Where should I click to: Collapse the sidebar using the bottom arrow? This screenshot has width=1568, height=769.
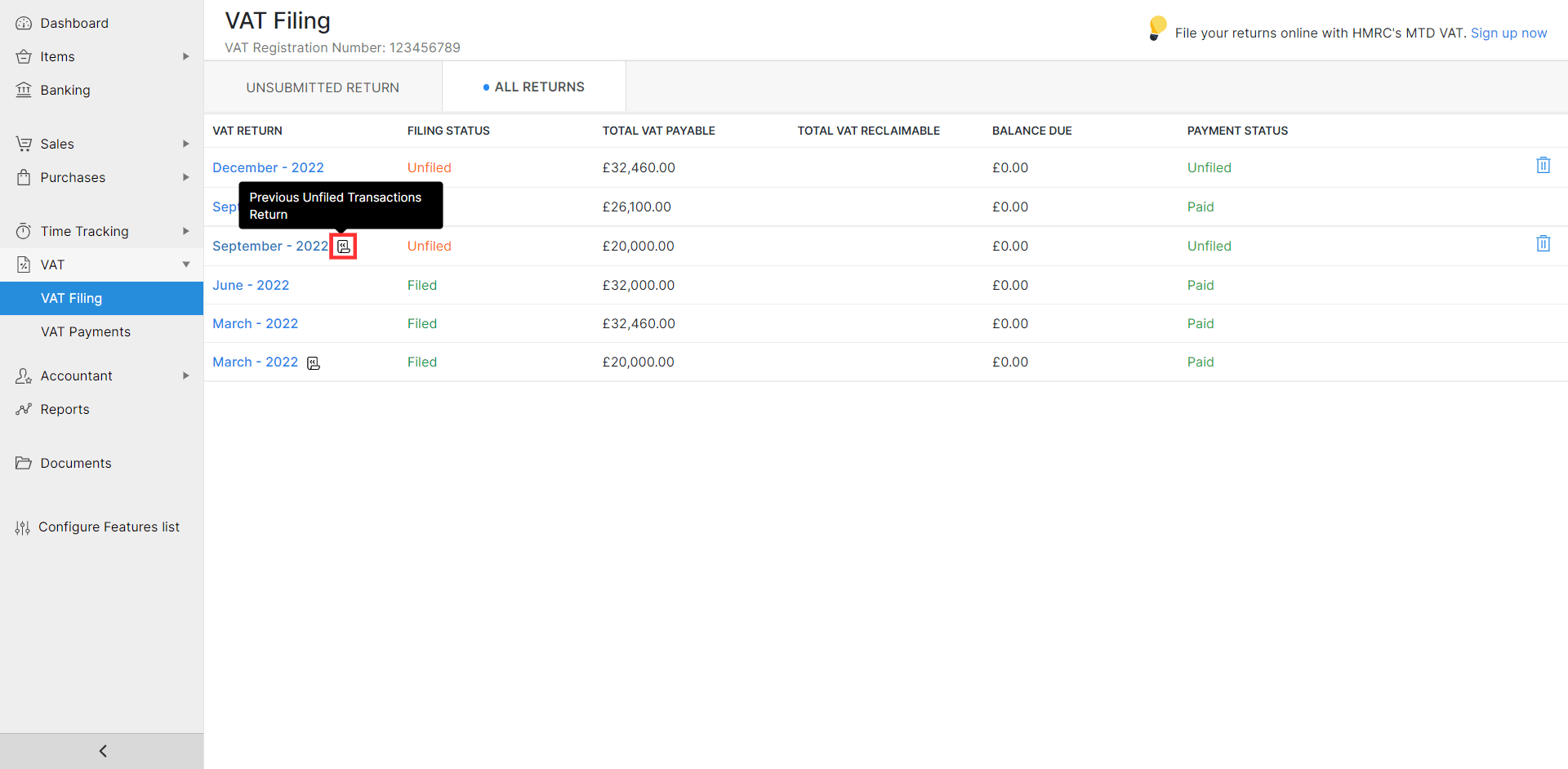[102, 750]
